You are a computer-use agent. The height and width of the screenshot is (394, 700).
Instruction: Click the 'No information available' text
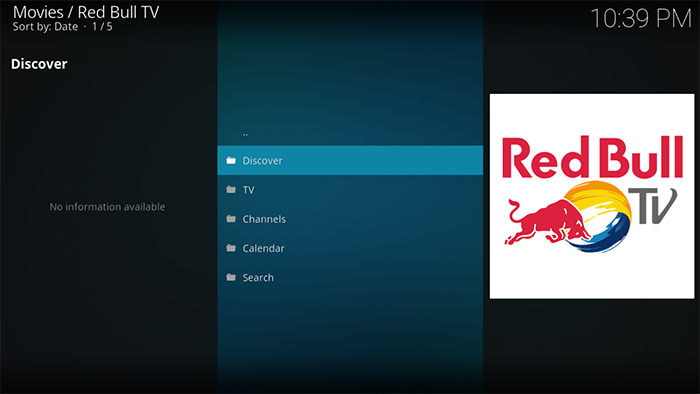pyautogui.click(x=107, y=207)
